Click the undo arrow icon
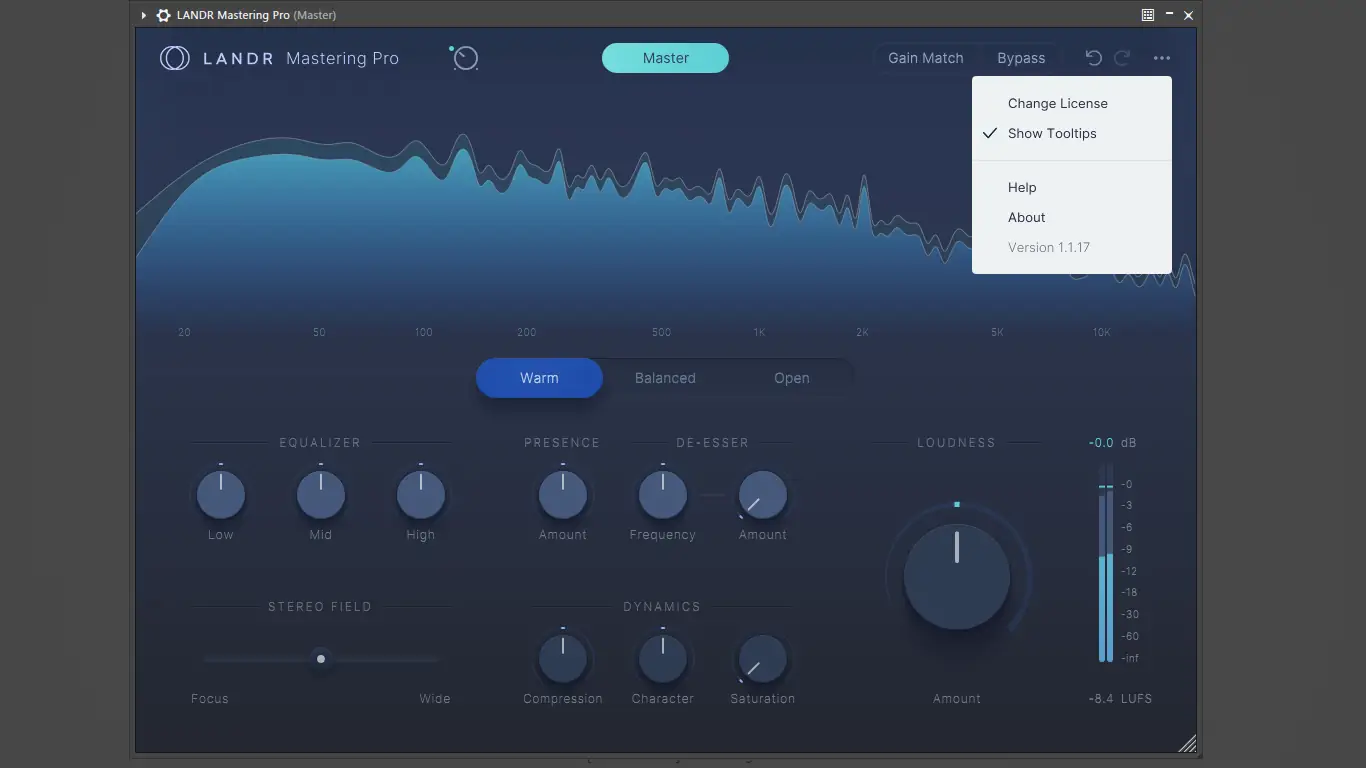This screenshot has height=768, width=1366. tap(1094, 58)
